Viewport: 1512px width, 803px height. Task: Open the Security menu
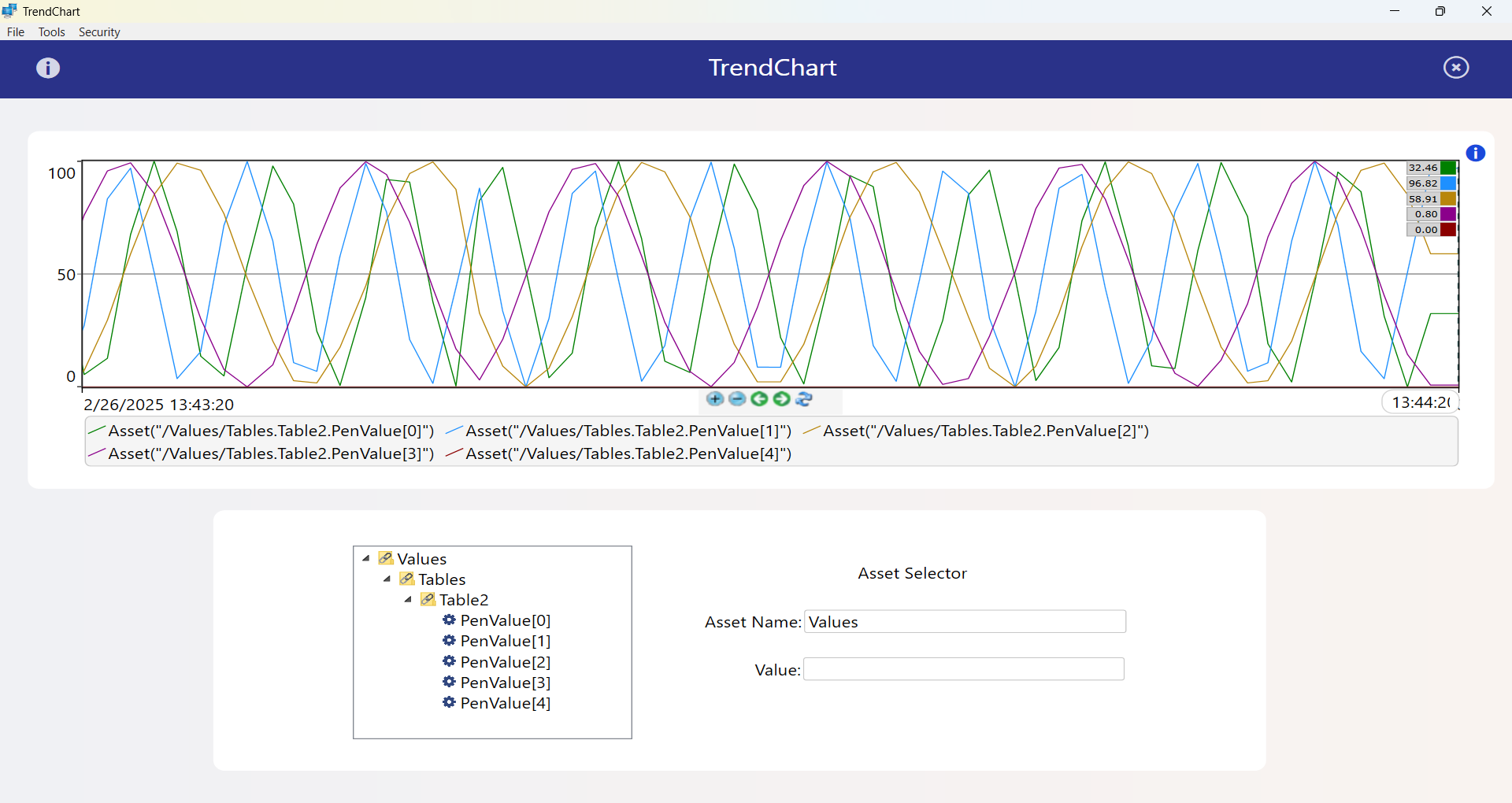pos(99,32)
